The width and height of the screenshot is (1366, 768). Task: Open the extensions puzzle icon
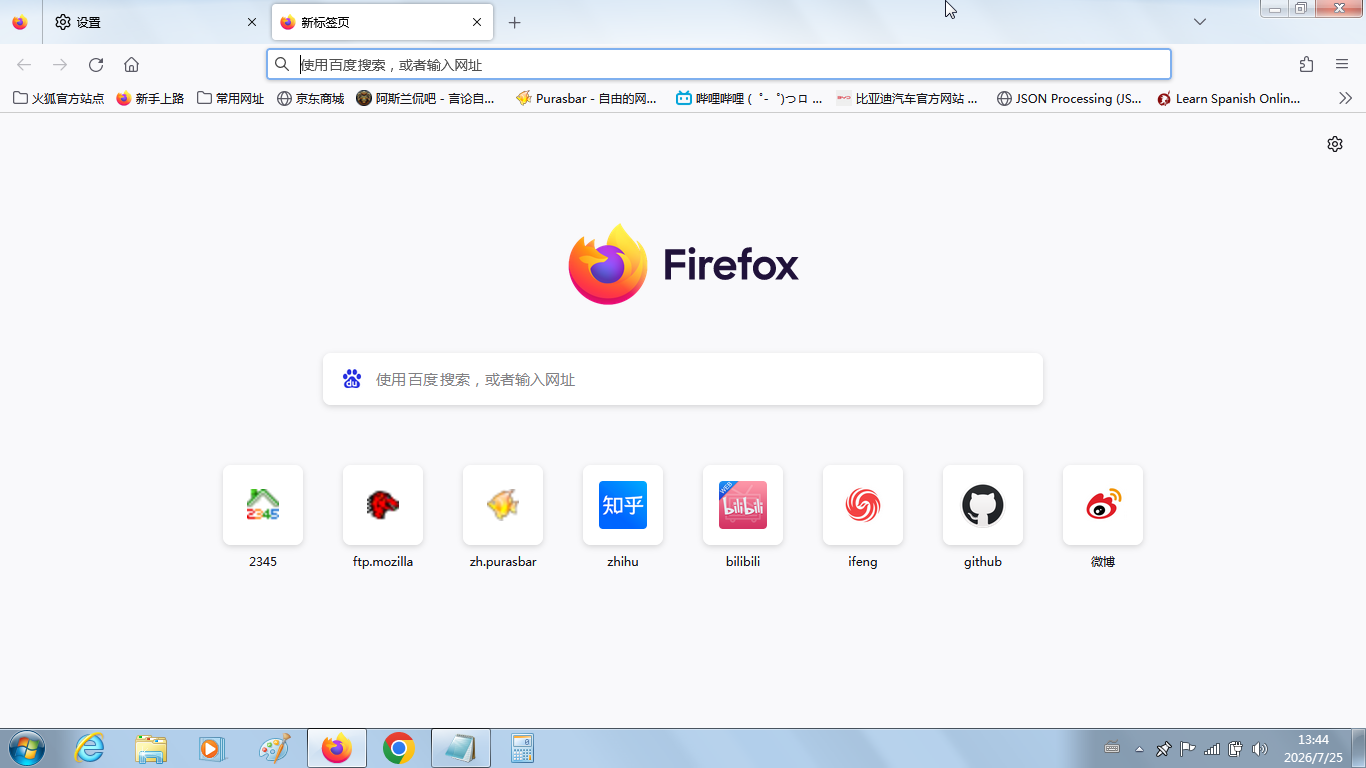[x=1306, y=65]
